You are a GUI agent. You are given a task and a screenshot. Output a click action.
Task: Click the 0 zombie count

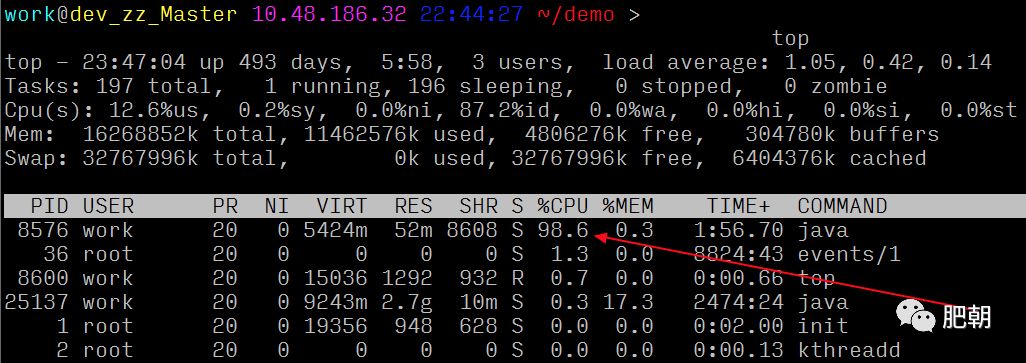836,86
